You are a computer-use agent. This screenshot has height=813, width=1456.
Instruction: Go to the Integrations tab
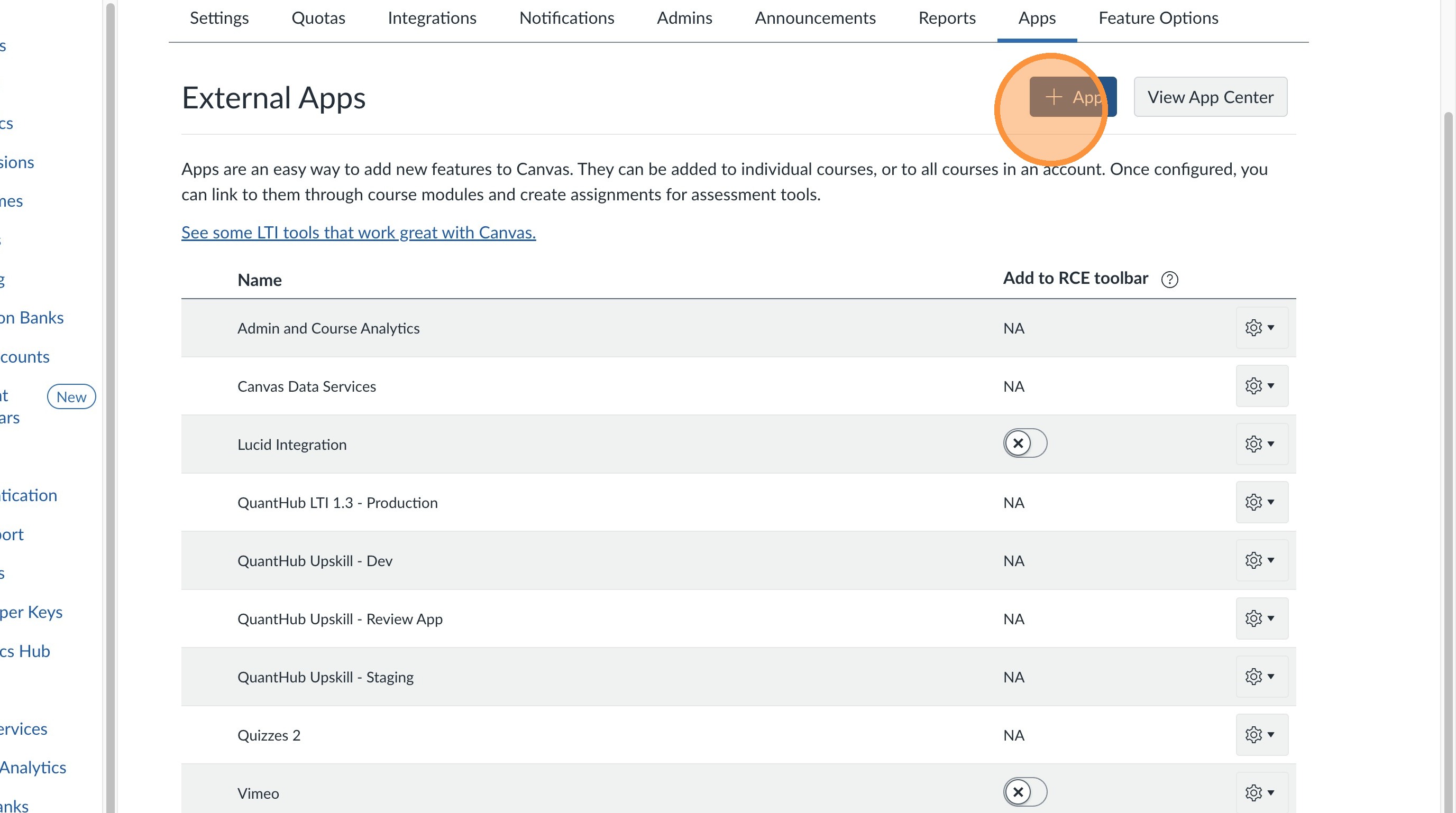click(x=432, y=18)
